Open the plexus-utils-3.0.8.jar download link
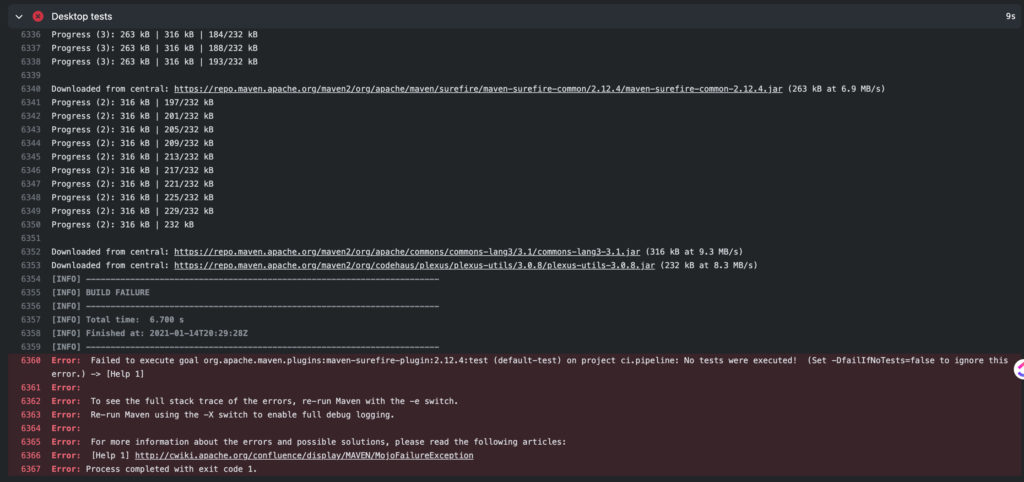The image size is (1024, 482). 415,266
